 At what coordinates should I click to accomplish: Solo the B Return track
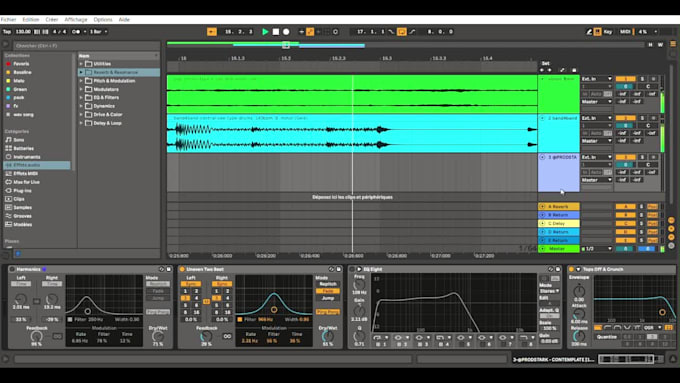641,215
